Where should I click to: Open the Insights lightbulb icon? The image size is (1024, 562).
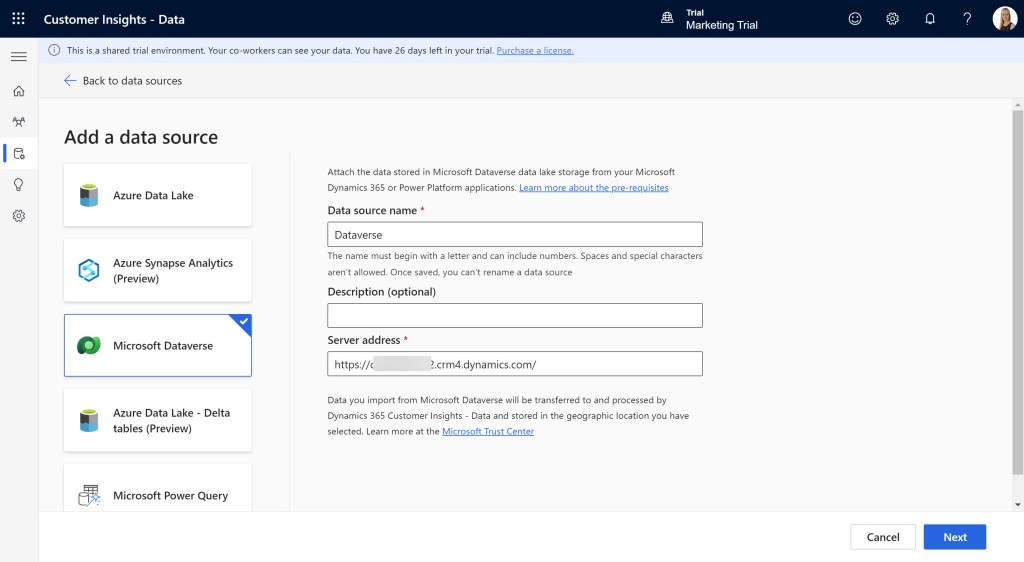[18, 184]
